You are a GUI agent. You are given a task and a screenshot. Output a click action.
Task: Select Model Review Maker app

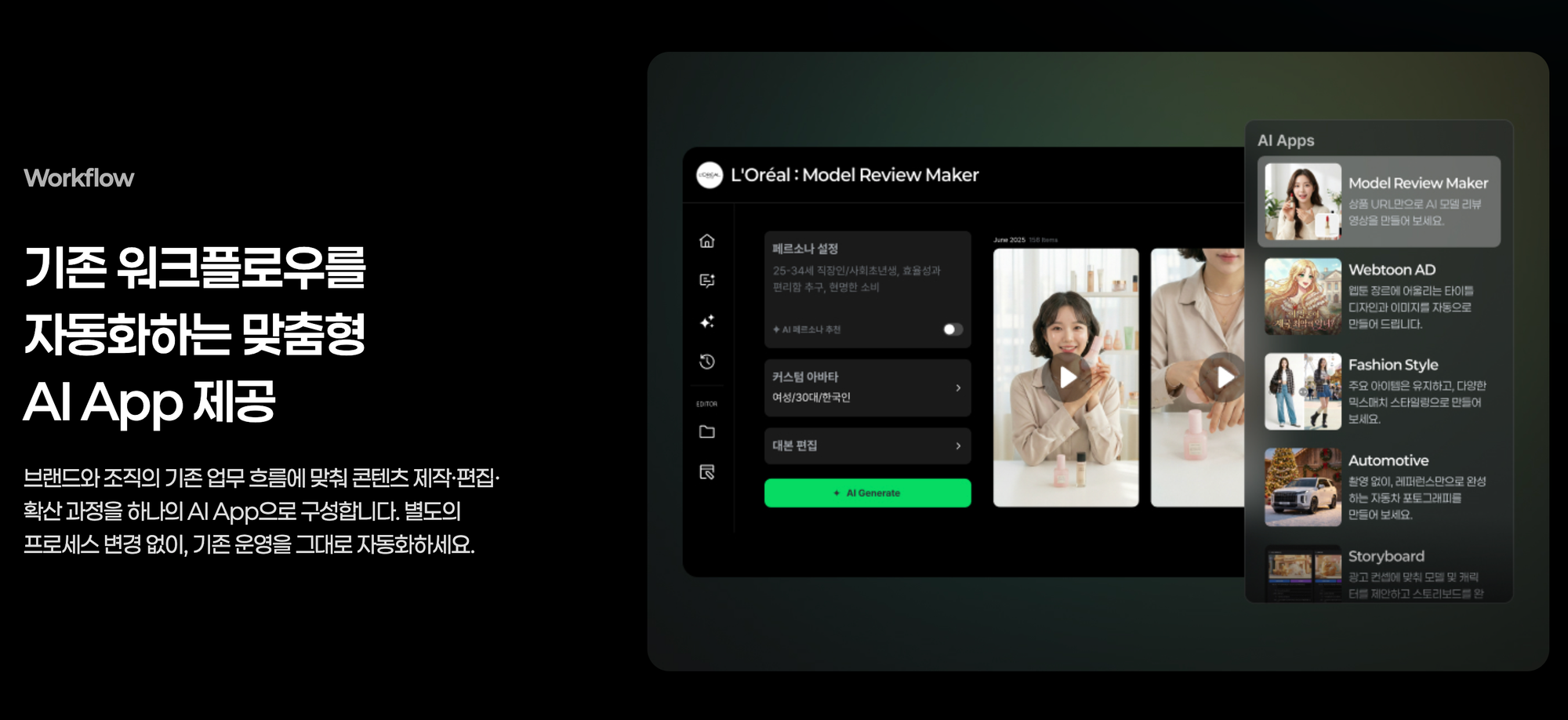coord(1378,202)
